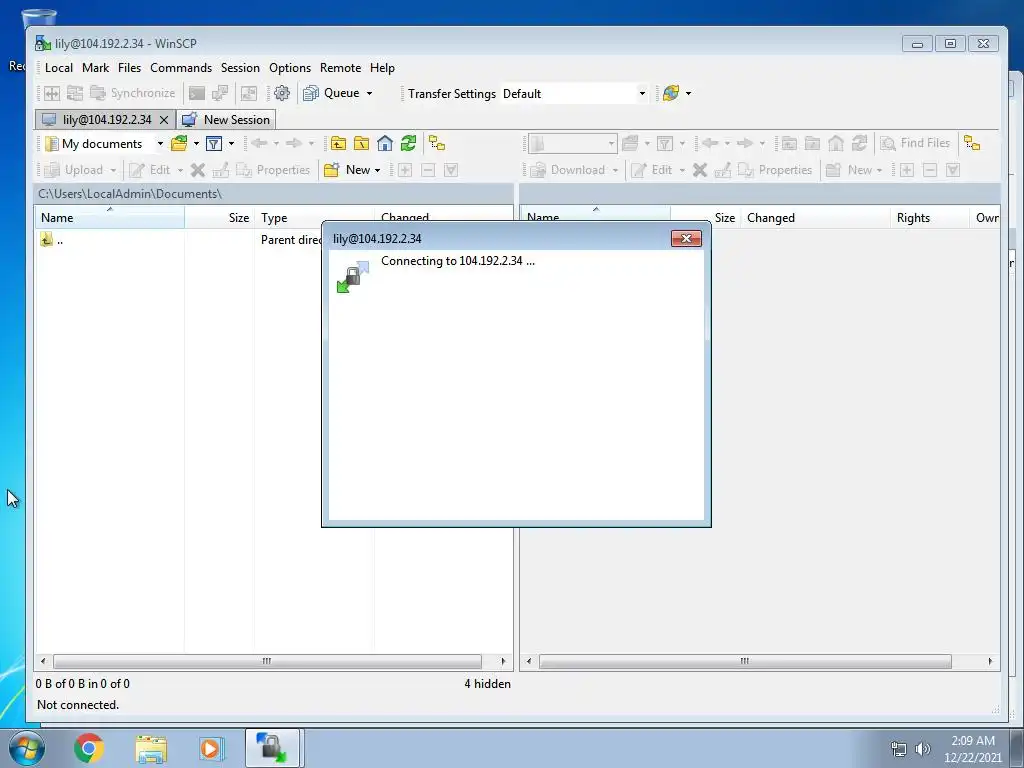Viewport: 1024px width, 768px height.
Task: Open the Local menu
Action: tap(59, 68)
